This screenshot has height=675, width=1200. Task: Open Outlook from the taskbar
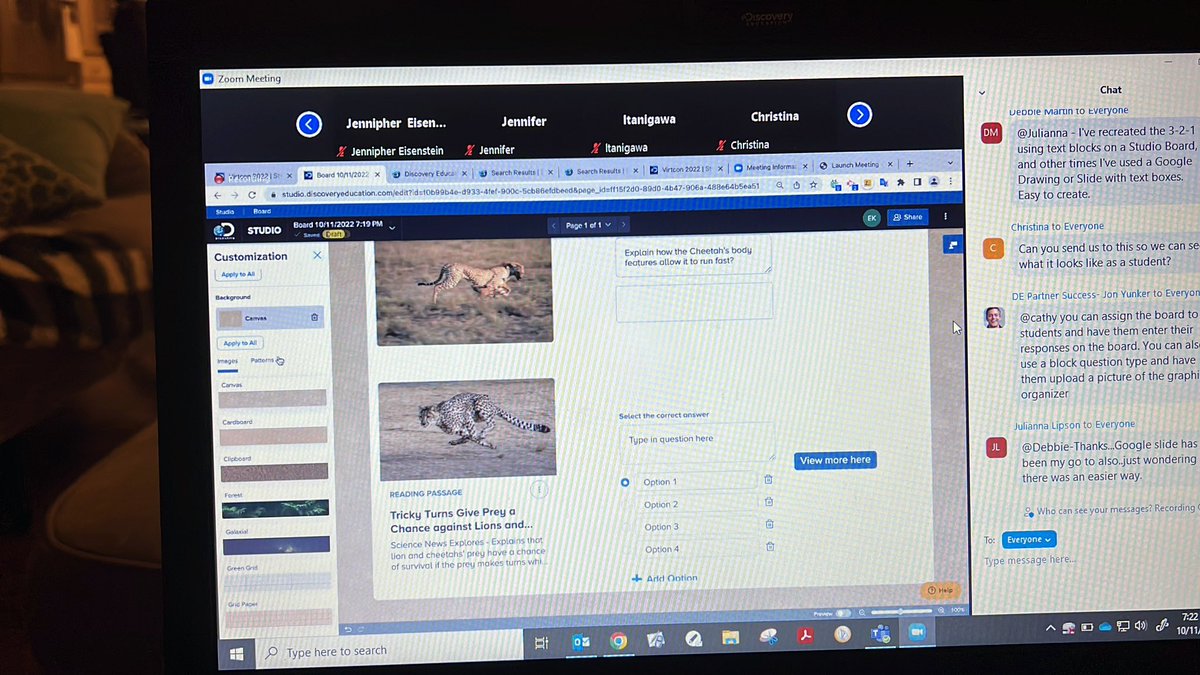pyautogui.click(x=581, y=643)
